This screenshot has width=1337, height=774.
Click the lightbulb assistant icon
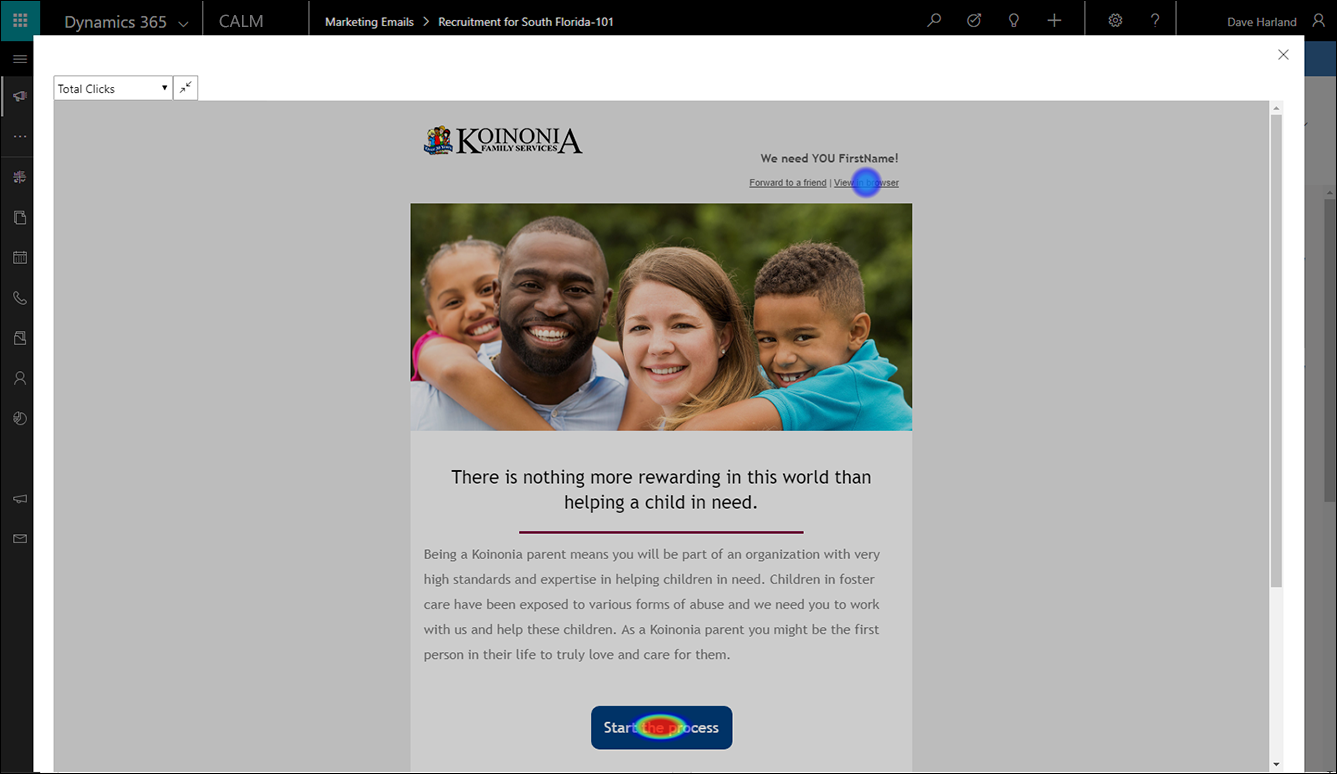[x=1014, y=20]
